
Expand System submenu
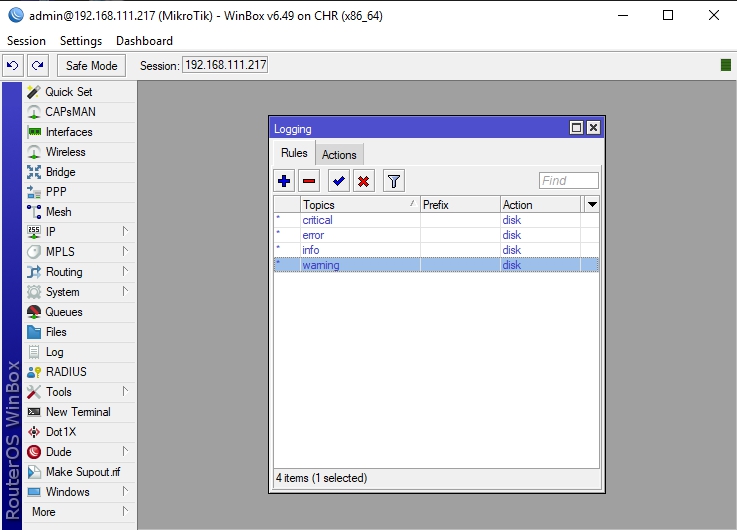[x=80, y=292]
